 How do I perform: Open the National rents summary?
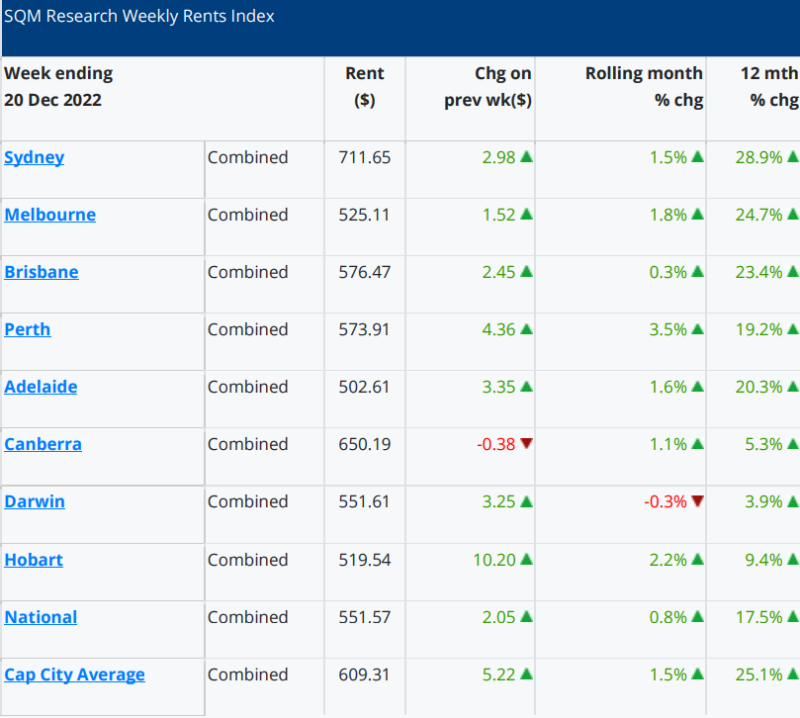[41, 617]
